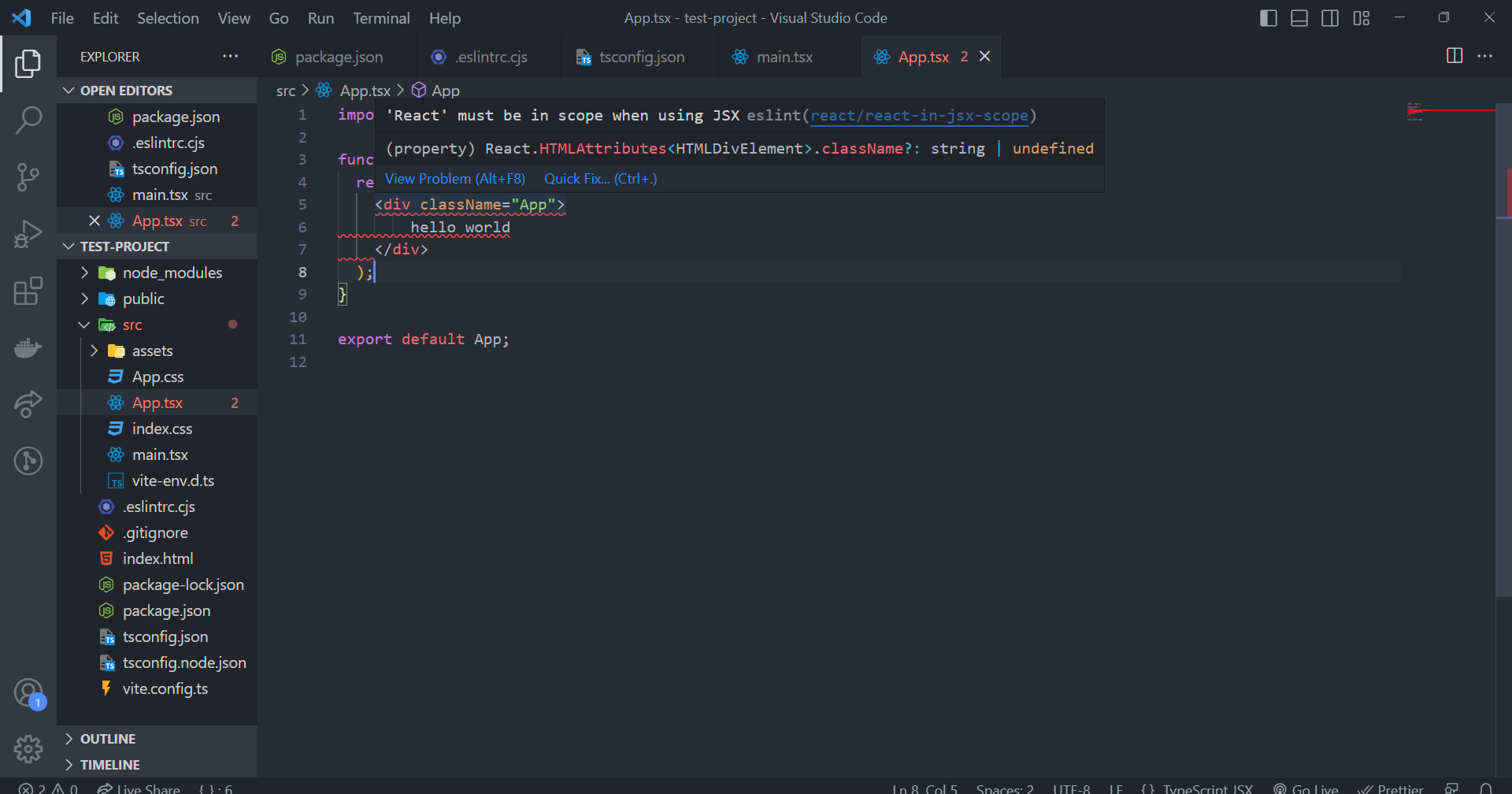1512x794 pixels.
Task: Open vite.config.ts in the file tree
Action: pyautogui.click(x=157, y=688)
